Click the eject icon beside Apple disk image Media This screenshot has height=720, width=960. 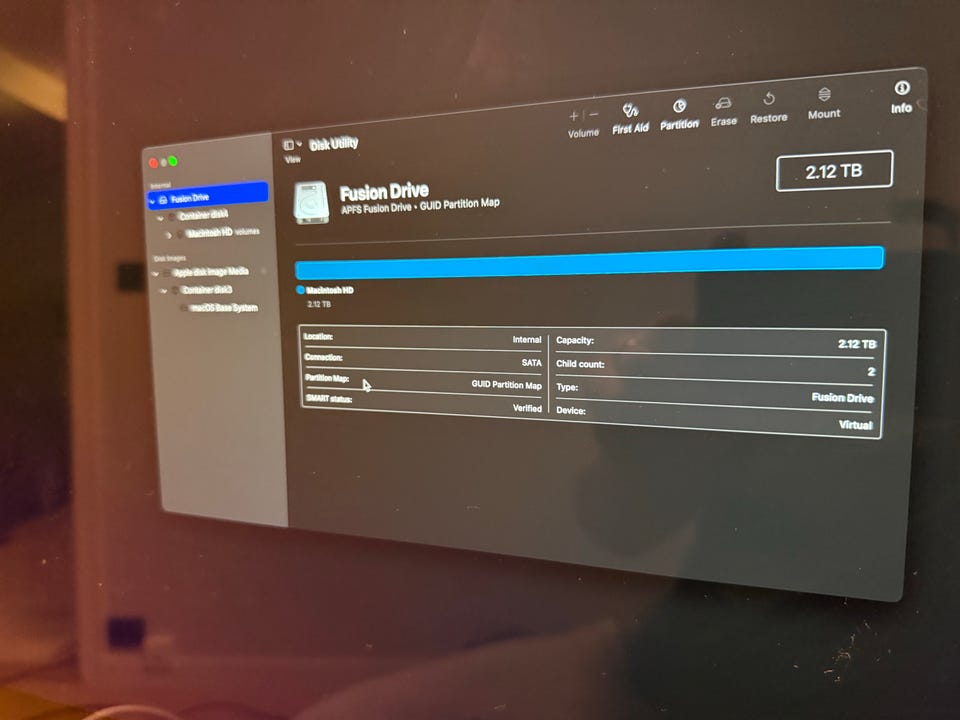pyautogui.click(x=264, y=270)
